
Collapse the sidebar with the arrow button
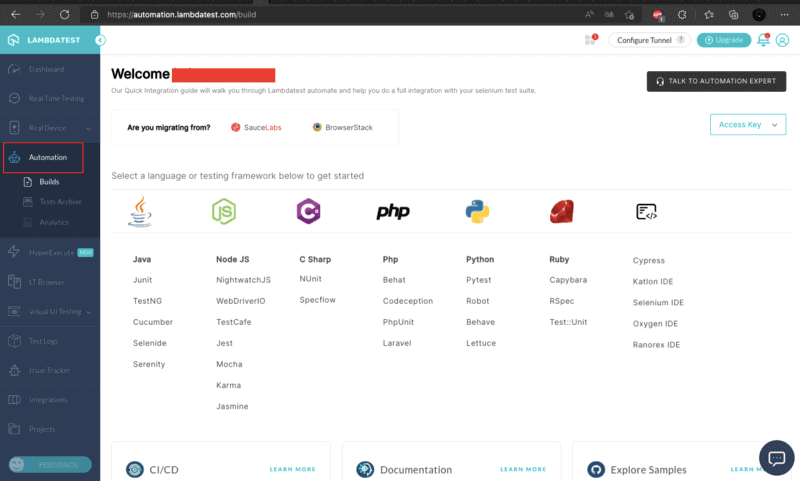pyautogui.click(x=101, y=40)
